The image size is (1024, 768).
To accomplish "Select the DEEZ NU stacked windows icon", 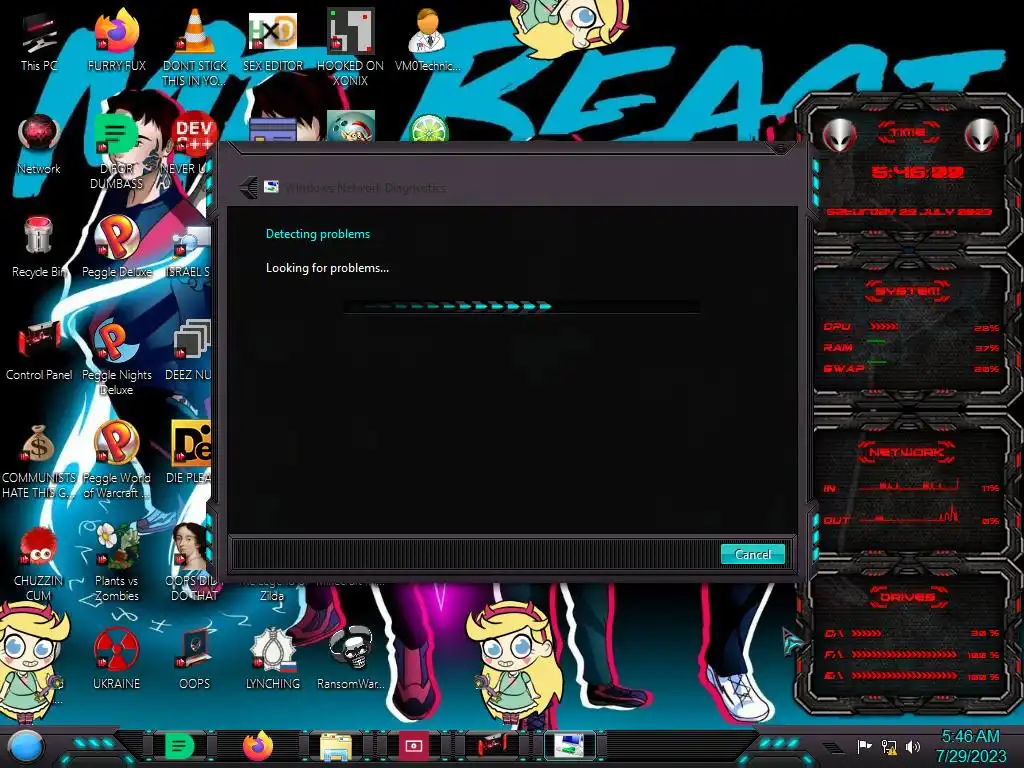I will click(x=189, y=350).
